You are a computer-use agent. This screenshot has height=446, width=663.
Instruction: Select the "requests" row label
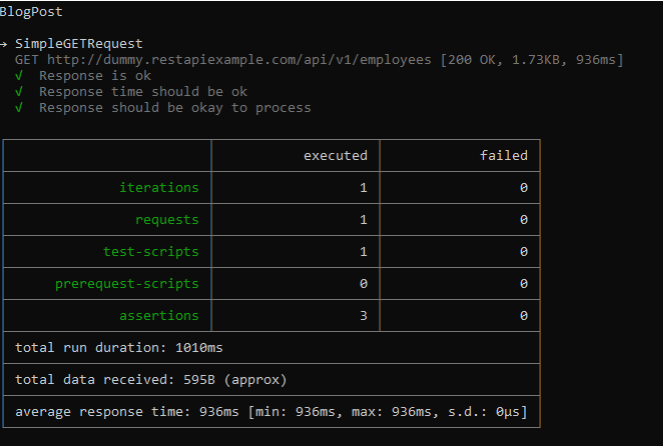coord(167,220)
